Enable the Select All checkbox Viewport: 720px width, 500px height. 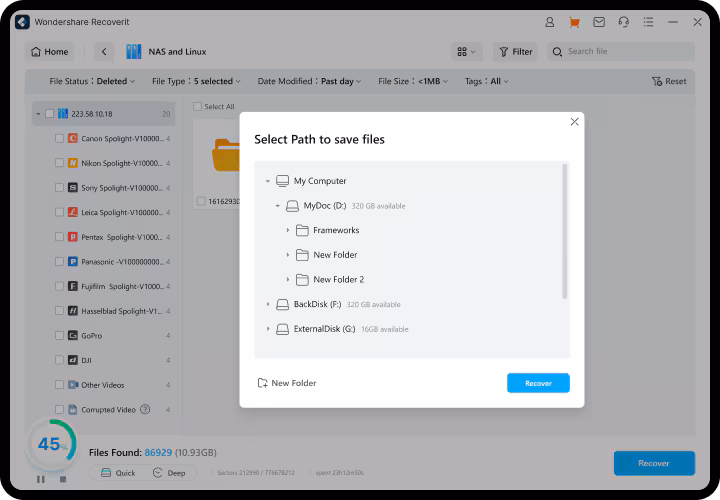click(197, 107)
